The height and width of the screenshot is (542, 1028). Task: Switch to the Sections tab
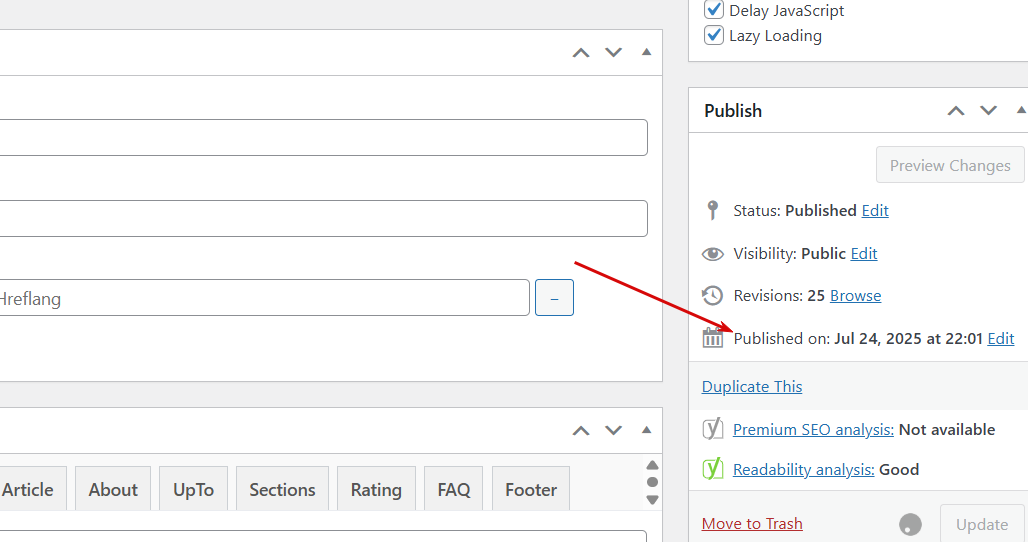[282, 489]
